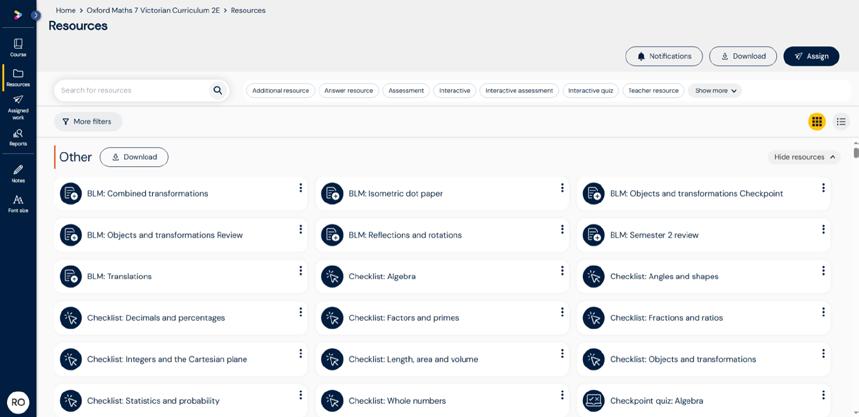
Task: Click the Checklist: Algebra pointer icon
Action: tap(332, 276)
